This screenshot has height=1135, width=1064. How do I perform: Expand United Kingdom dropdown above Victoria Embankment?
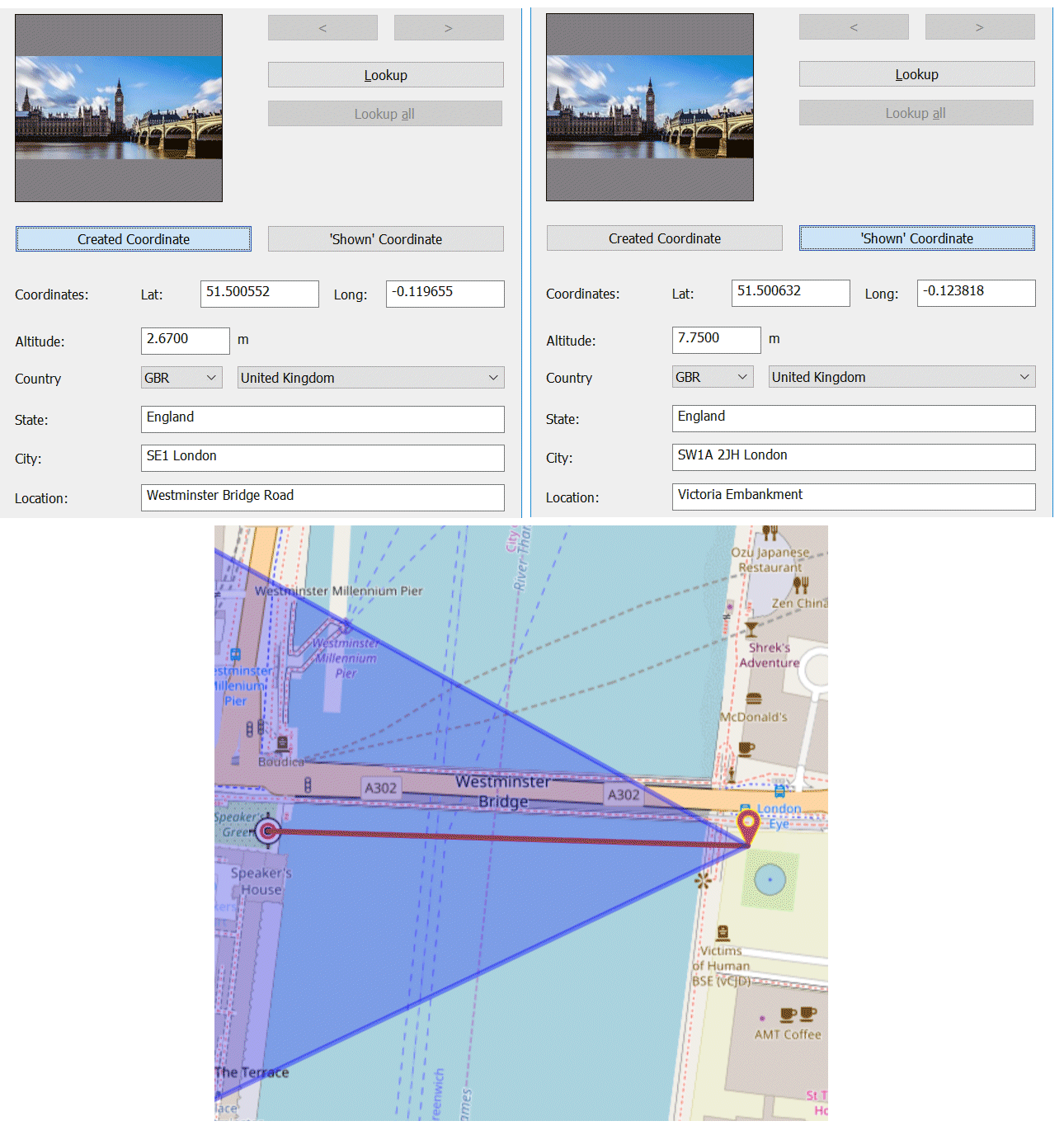click(902, 377)
